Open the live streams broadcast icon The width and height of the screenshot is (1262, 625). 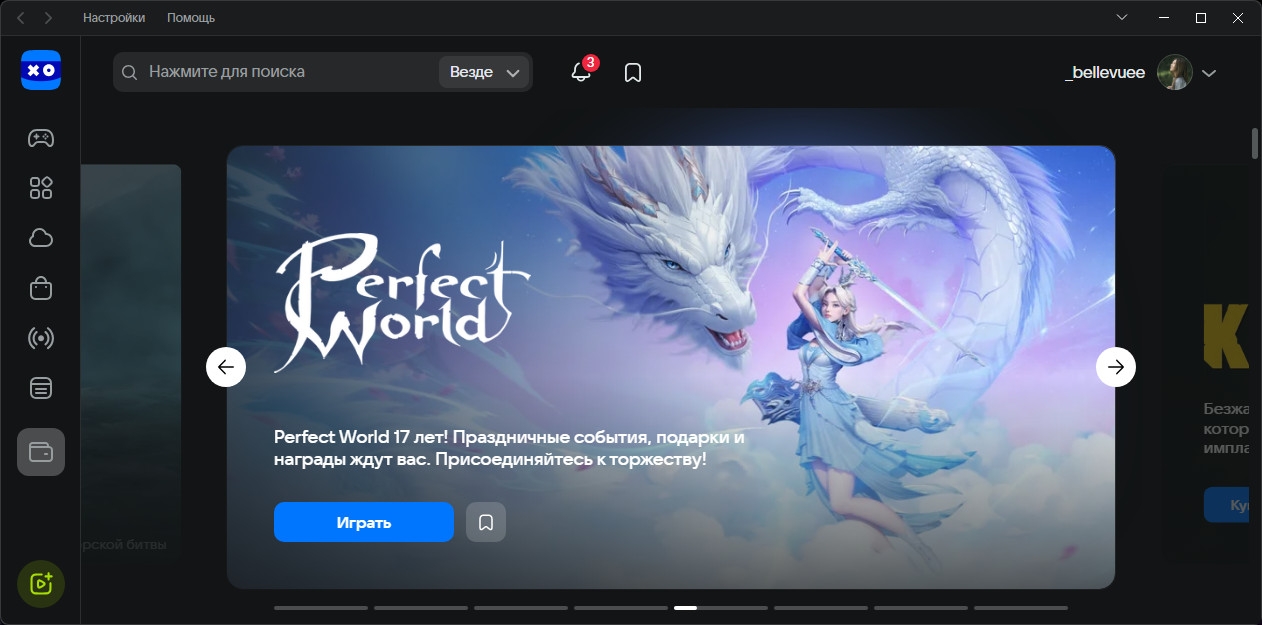[41, 338]
